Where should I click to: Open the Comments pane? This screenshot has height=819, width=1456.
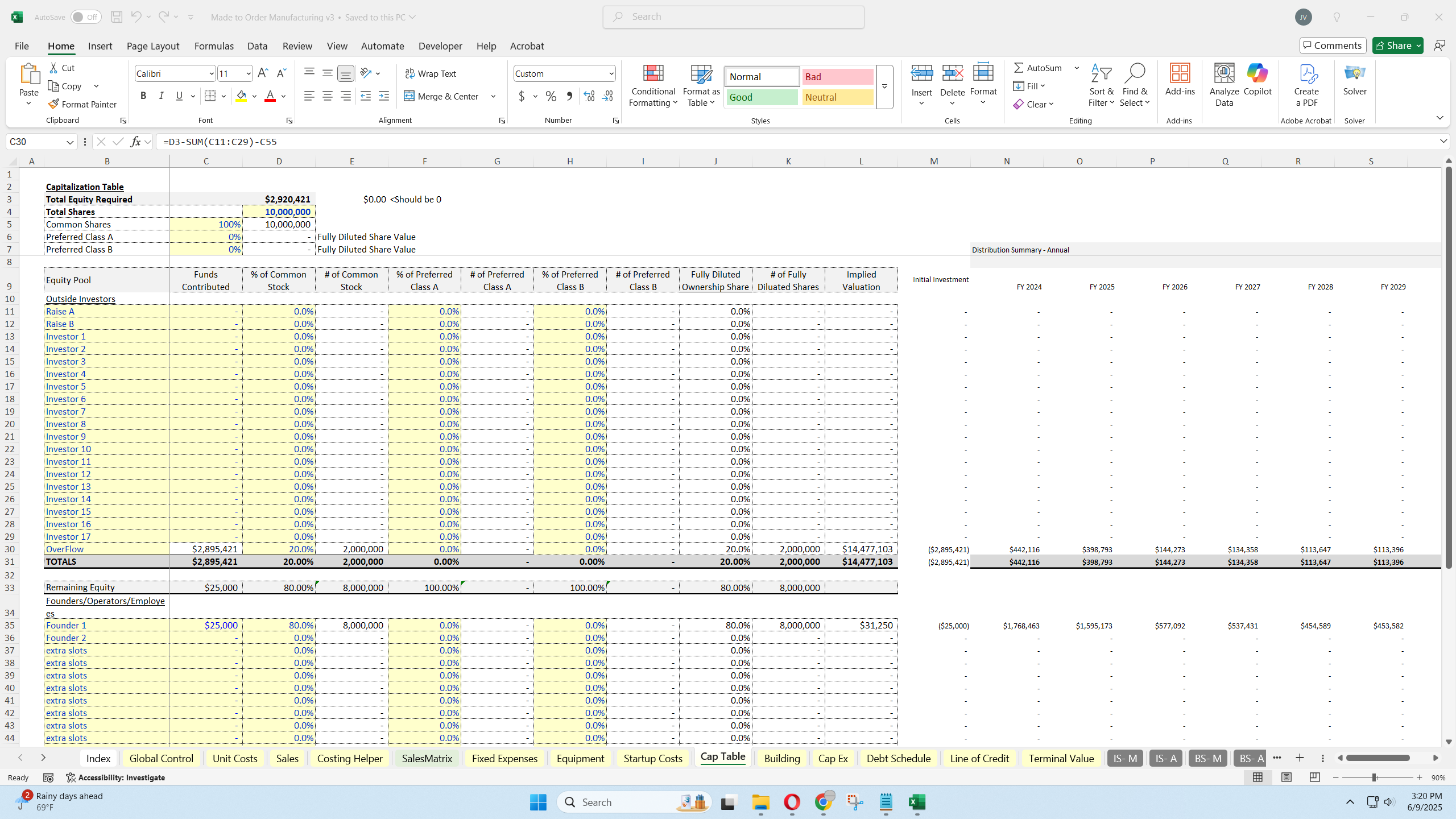(1333, 45)
